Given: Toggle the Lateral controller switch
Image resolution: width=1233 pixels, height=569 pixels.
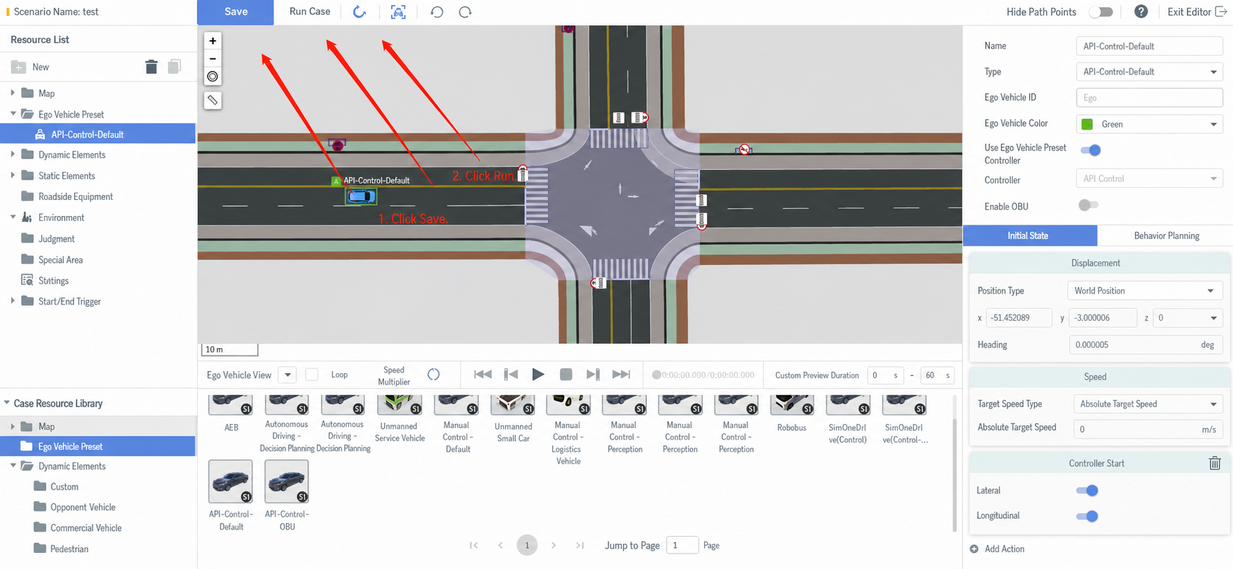Looking at the screenshot, I should coord(1087,491).
